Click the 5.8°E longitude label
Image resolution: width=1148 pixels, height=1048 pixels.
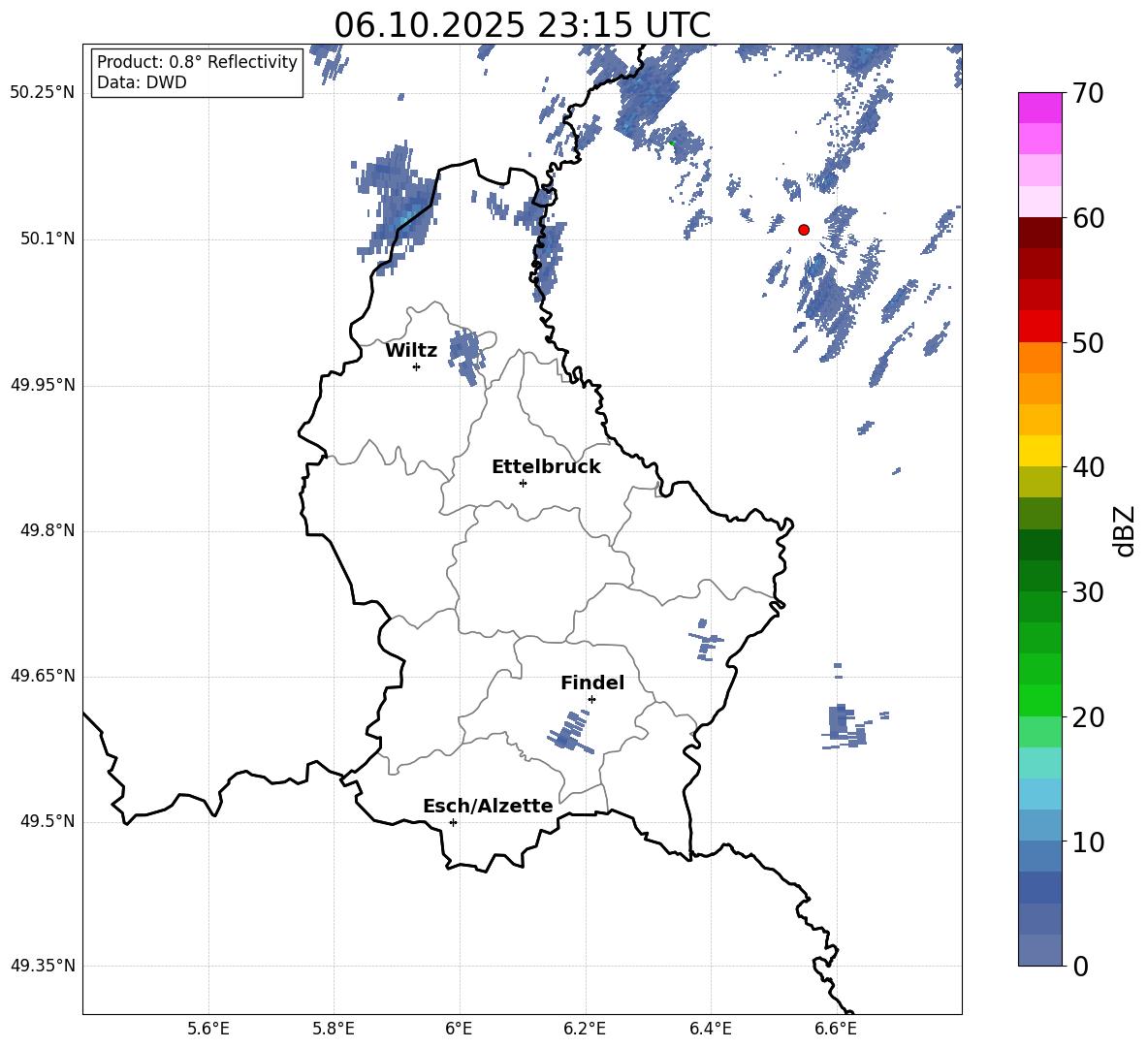pos(334,1029)
